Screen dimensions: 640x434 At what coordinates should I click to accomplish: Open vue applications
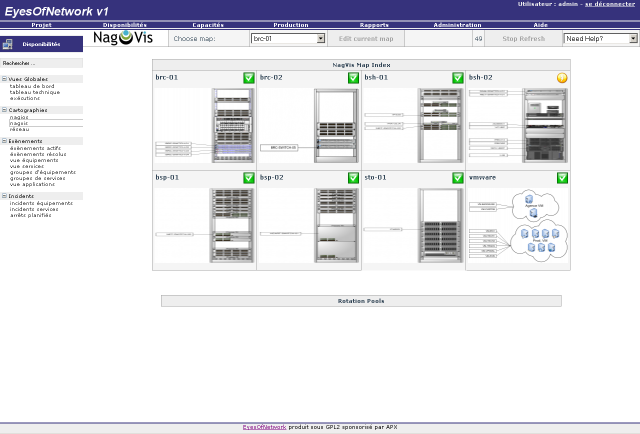tap(32, 185)
